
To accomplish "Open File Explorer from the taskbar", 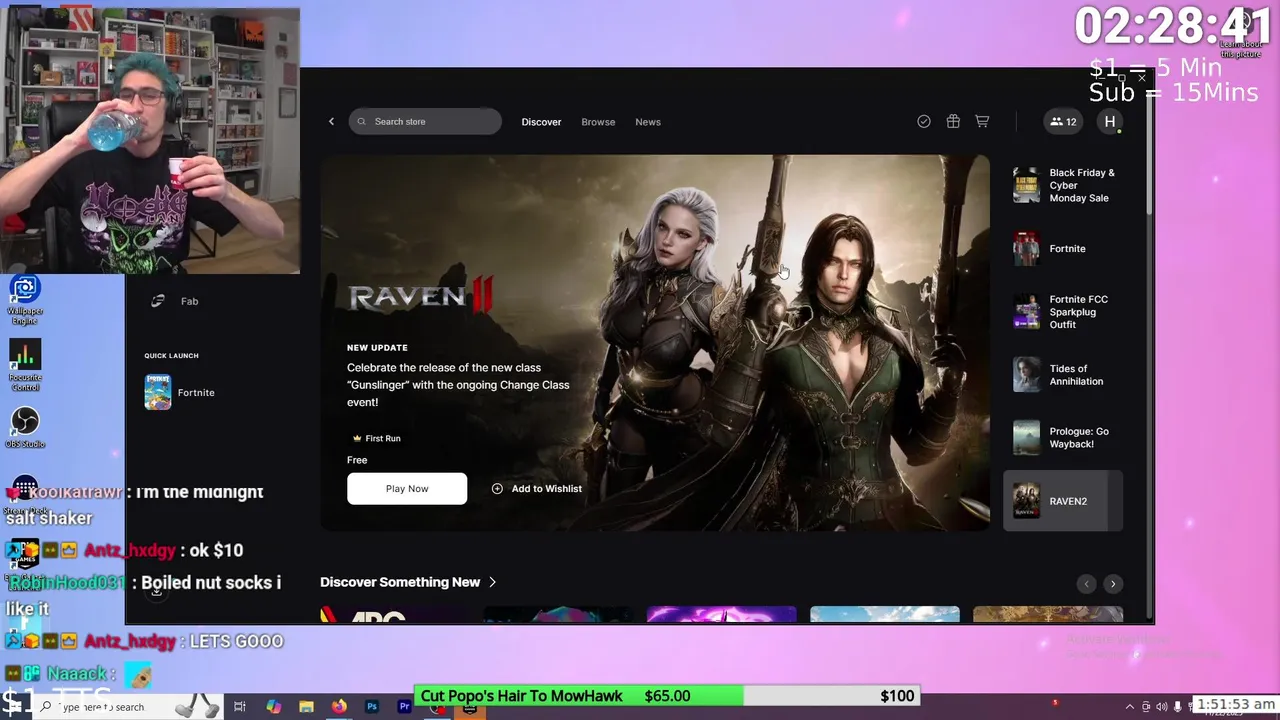I will pos(306,706).
